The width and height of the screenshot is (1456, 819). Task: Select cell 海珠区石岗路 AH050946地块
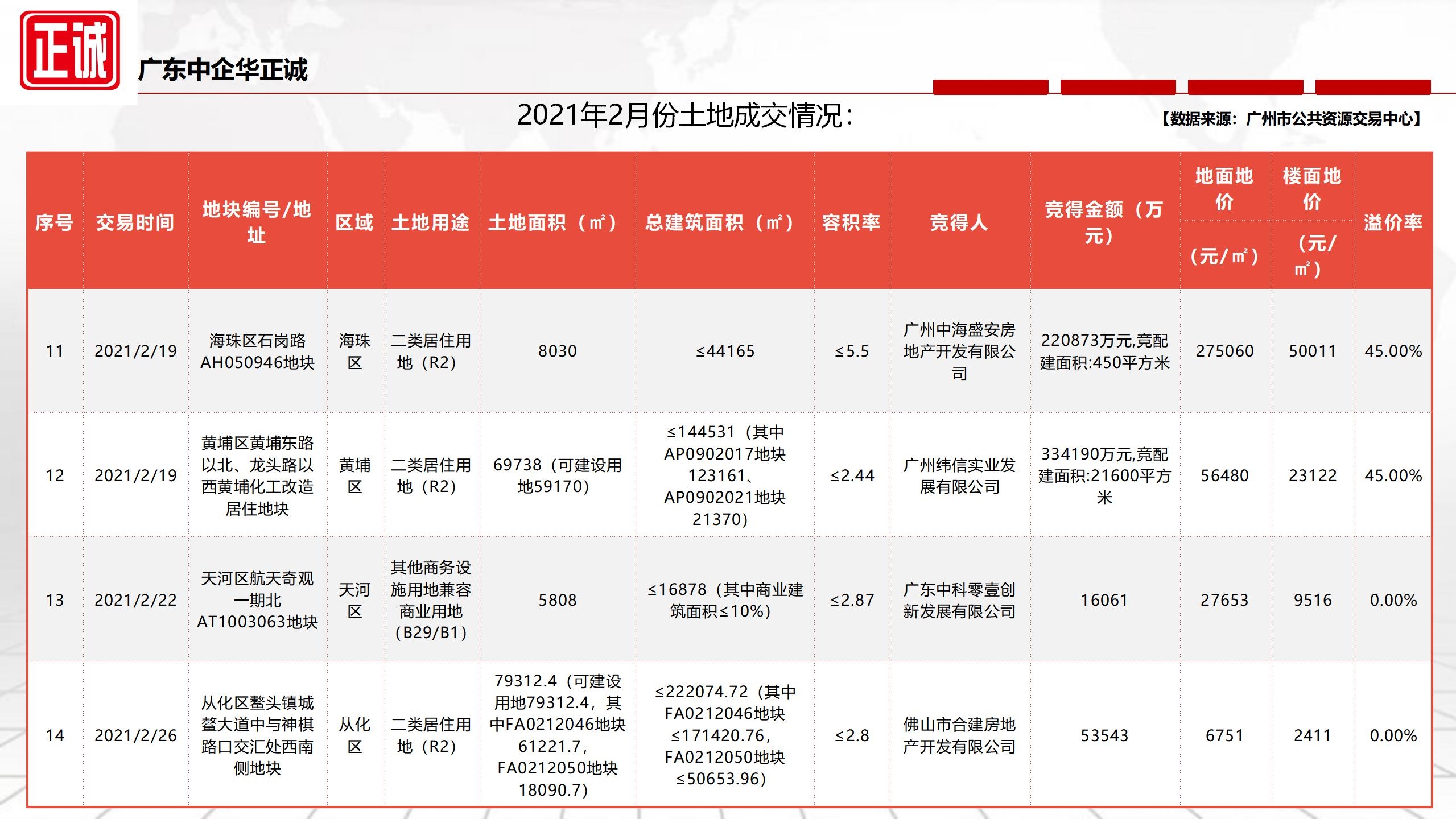point(257,351)
